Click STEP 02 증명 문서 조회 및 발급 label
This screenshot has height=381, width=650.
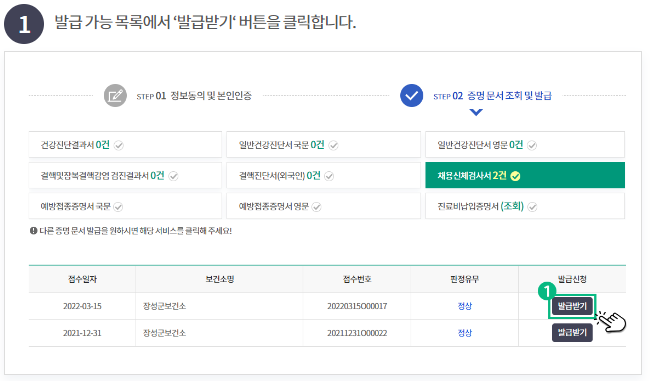coord(492,96)
